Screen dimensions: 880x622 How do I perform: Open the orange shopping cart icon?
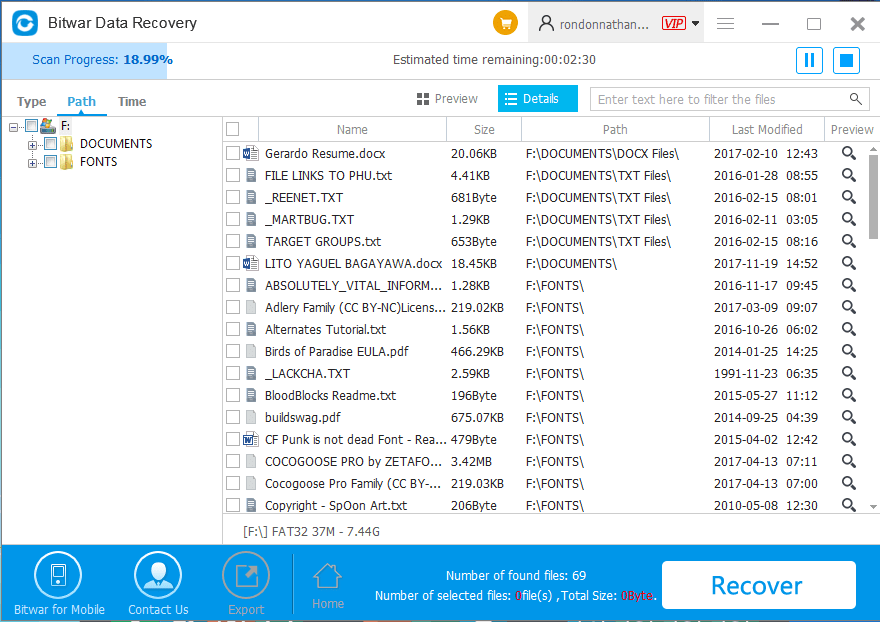(x=505, y=24)
